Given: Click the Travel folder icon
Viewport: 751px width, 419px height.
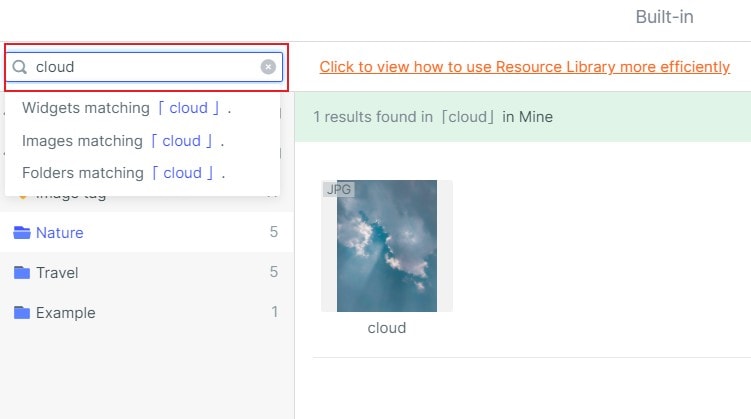Looking at the screenshot, I should coord(22,273).
